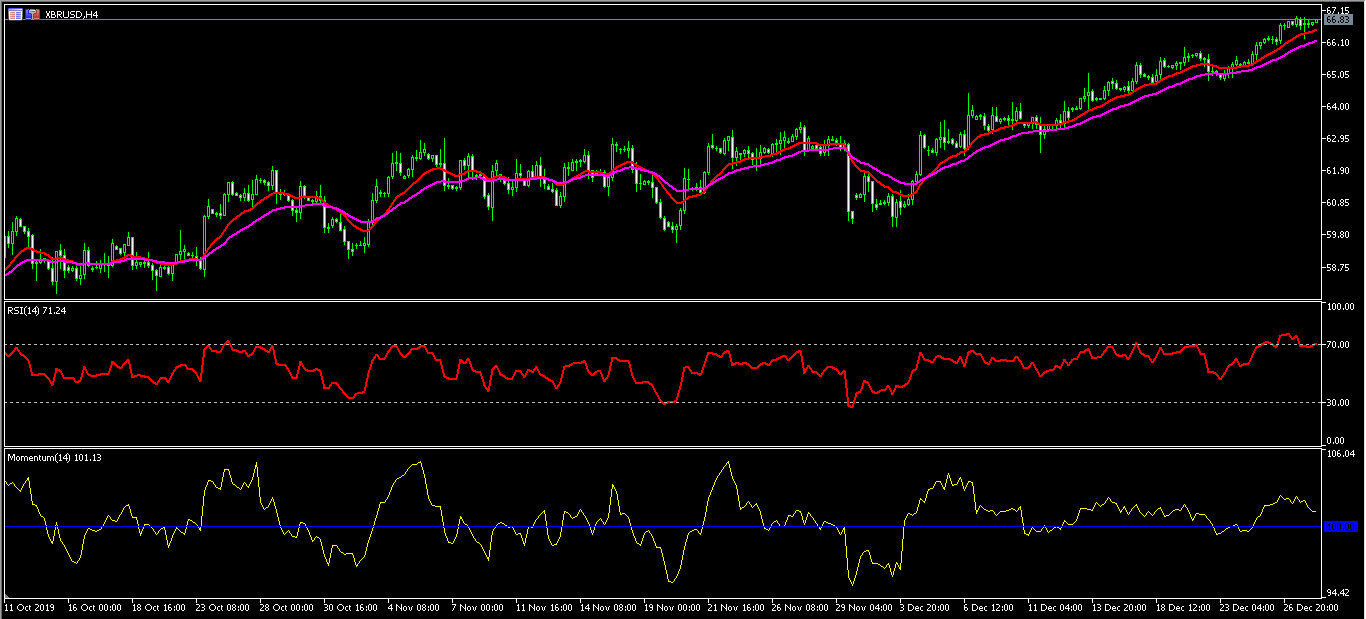Screen dimensions: 1366x619
Task: Click the 66.10 price scale value
Action: [1337, 42]
